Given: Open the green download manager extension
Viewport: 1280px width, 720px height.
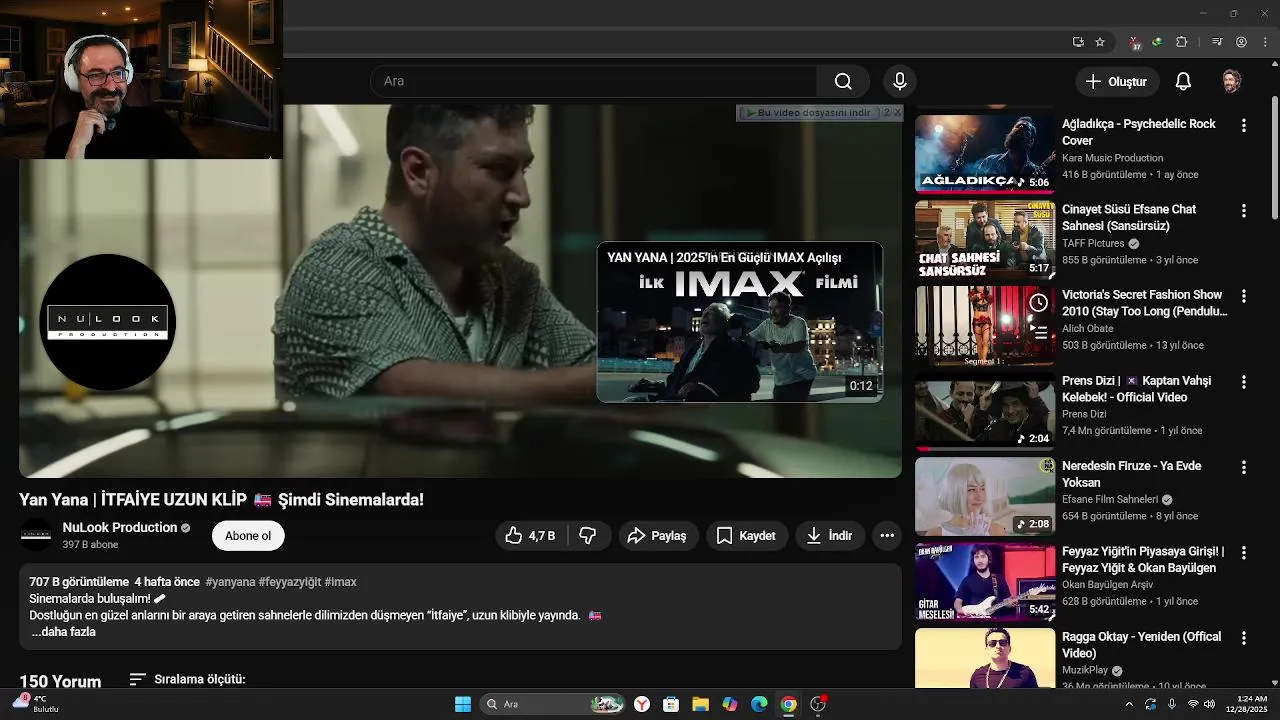Looking at the screenshot, I should pyautogui.click(x=1157, y=42).
